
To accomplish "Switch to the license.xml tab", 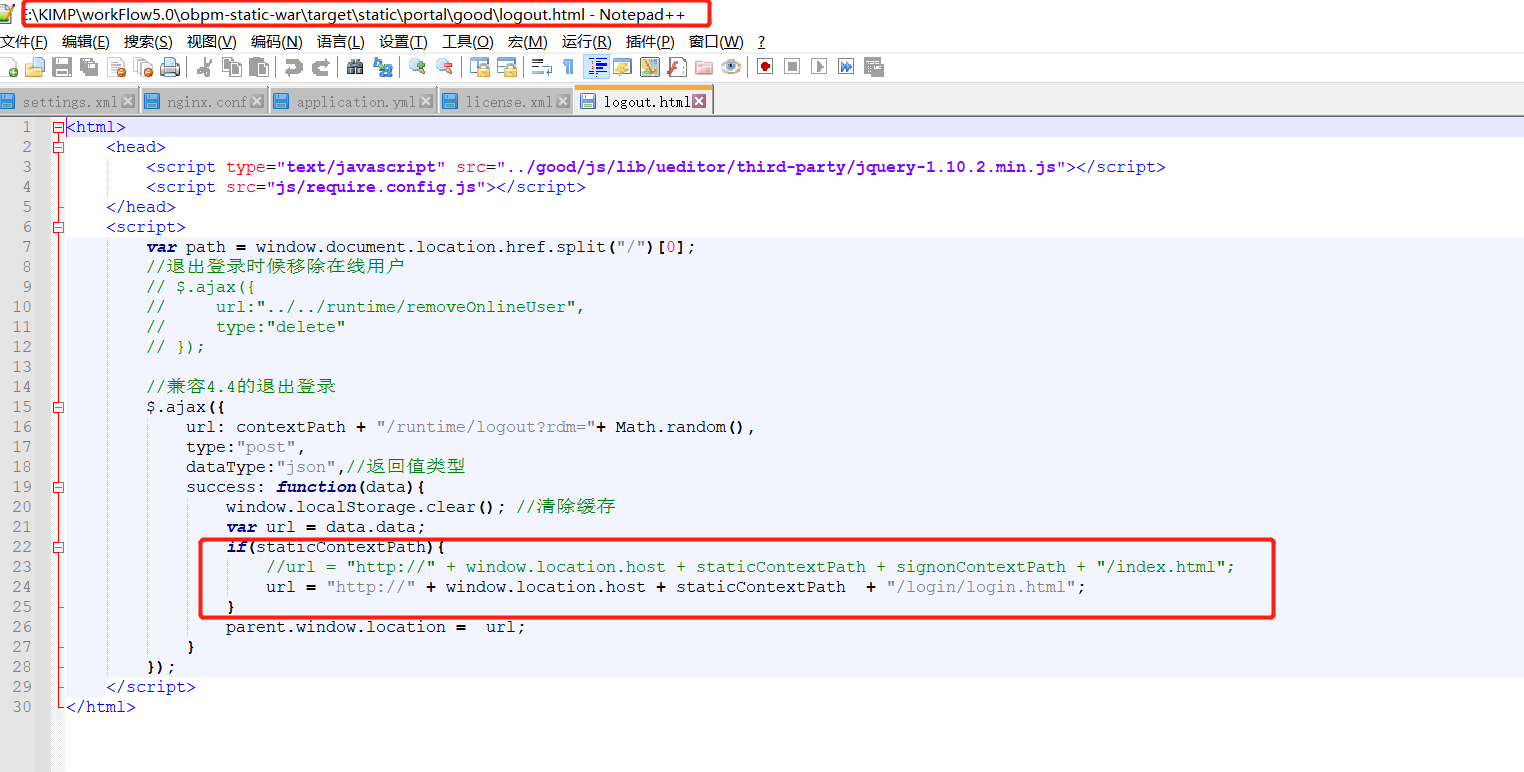I will 508,102.
